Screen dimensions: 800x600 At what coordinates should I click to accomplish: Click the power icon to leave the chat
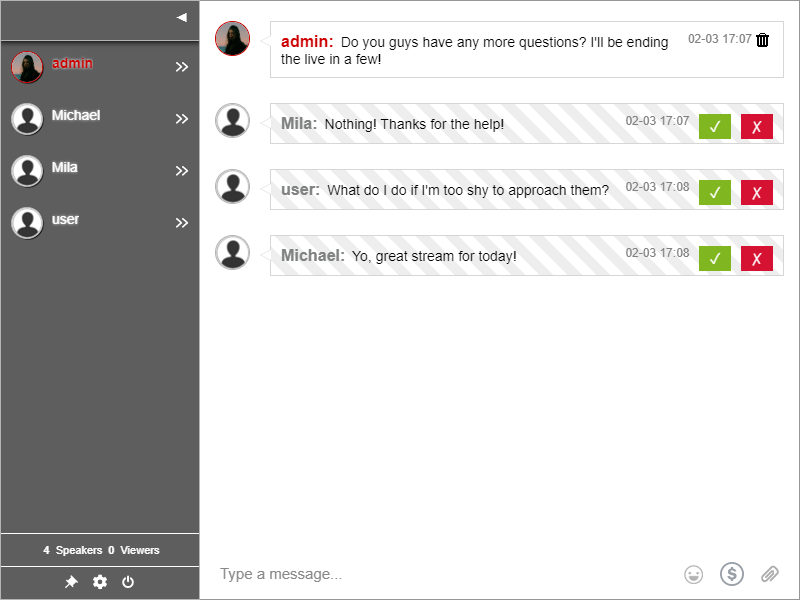[x=128, y=581]
